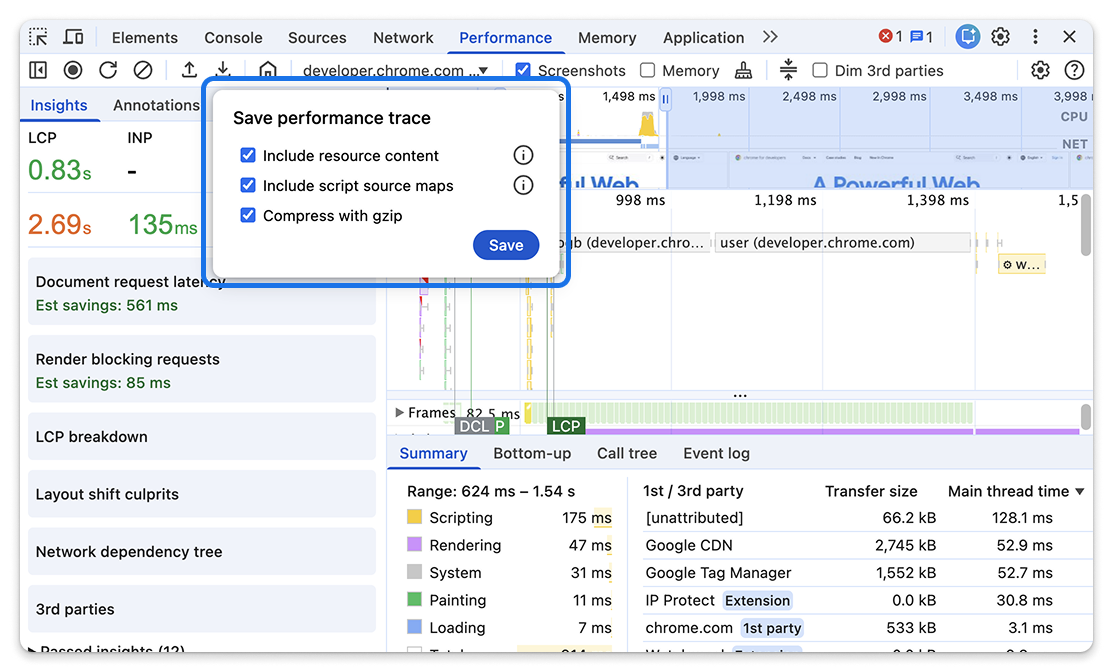Open the capture settings gear

pyautogui.click(x=1040, y=70)
